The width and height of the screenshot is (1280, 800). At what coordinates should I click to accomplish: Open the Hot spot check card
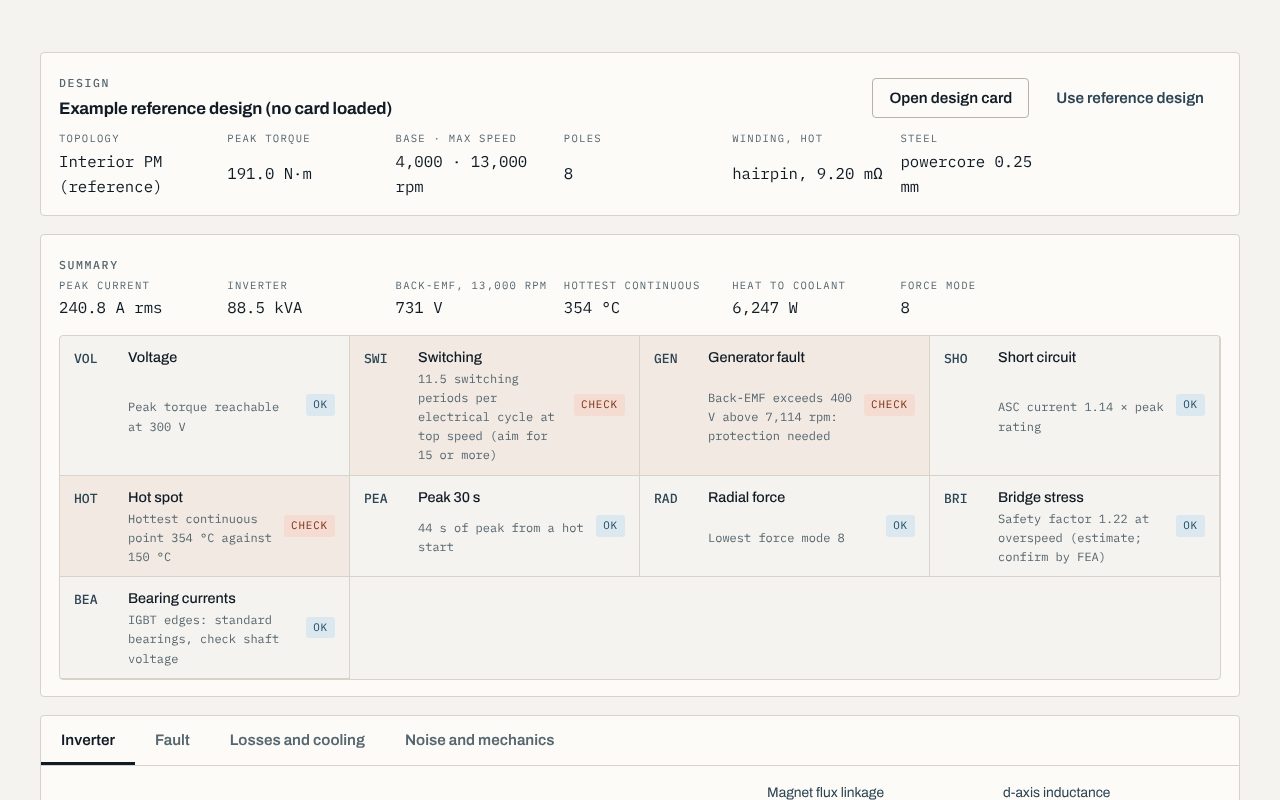205,526
